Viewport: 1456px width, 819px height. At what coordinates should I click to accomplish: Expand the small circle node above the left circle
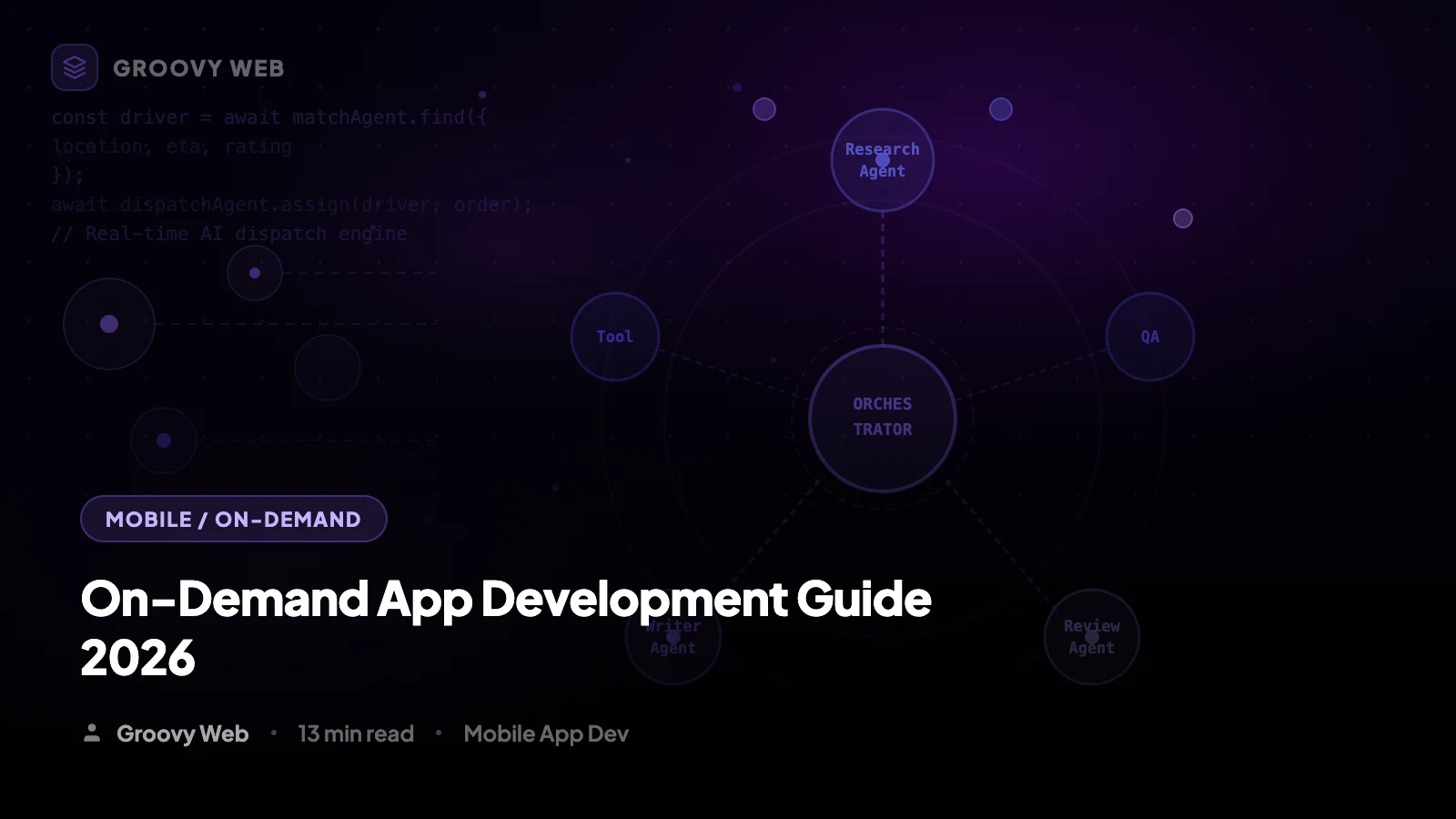(254, 272)
